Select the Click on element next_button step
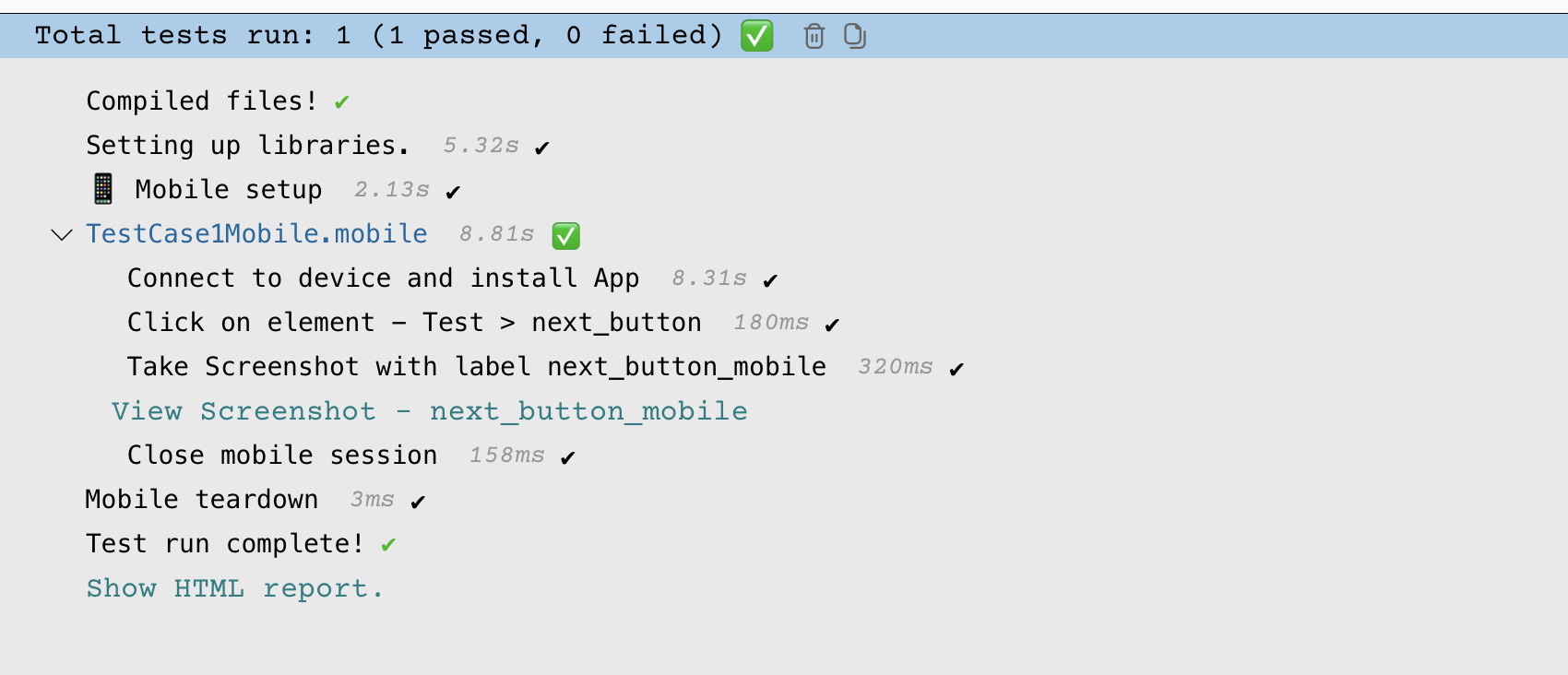 (414, 323)
